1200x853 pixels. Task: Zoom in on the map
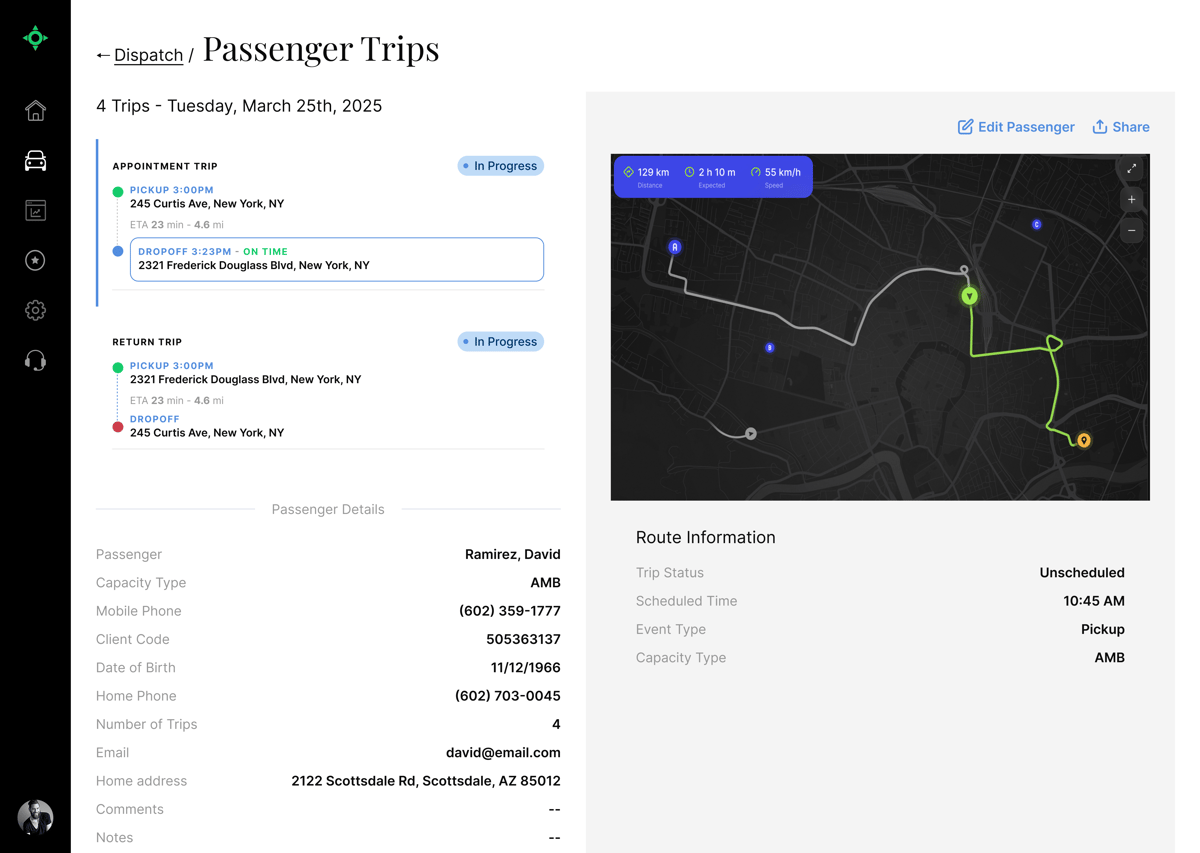tap(1131, 200)
